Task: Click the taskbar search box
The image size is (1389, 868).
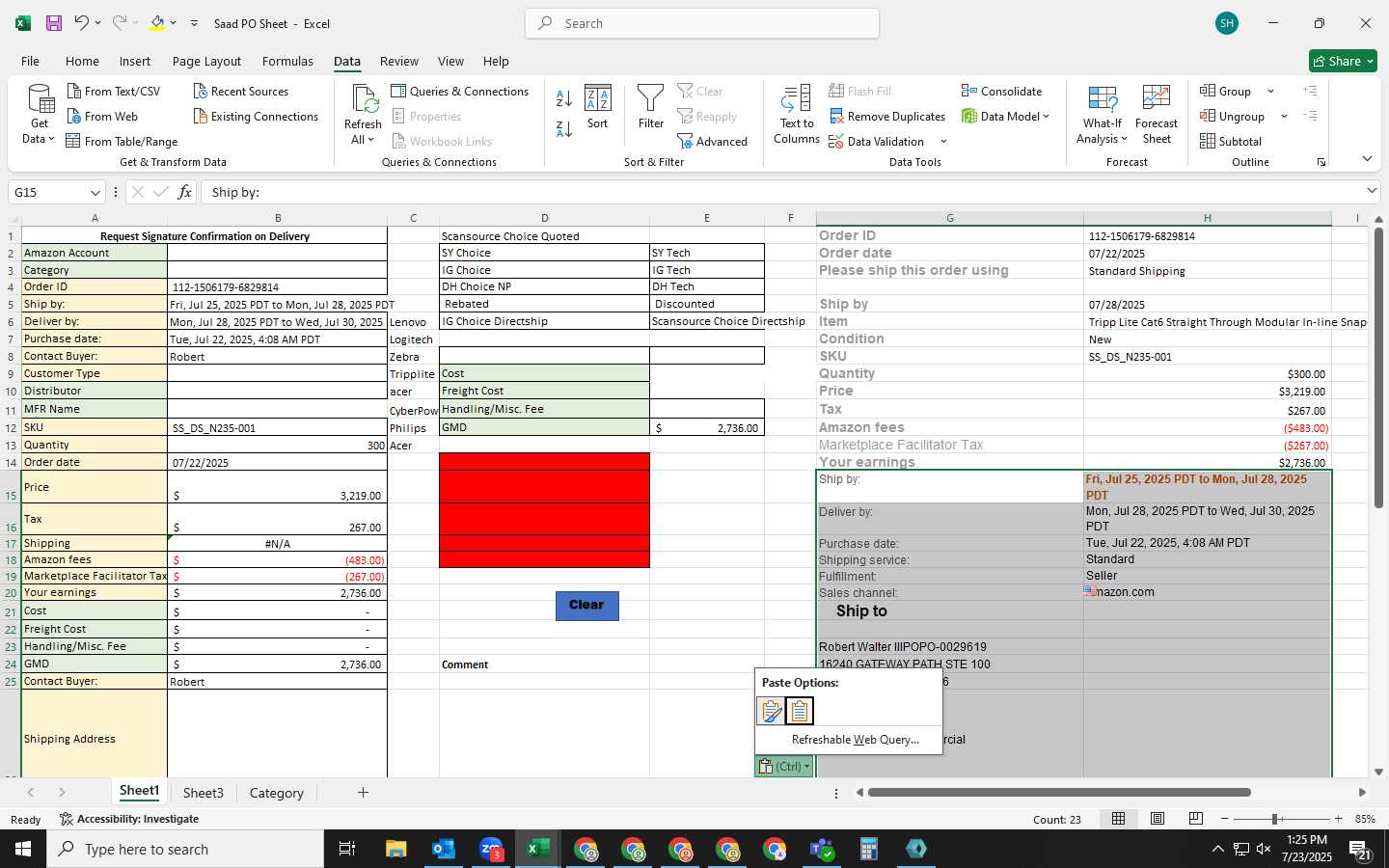Action: click(x=185, y=849)
